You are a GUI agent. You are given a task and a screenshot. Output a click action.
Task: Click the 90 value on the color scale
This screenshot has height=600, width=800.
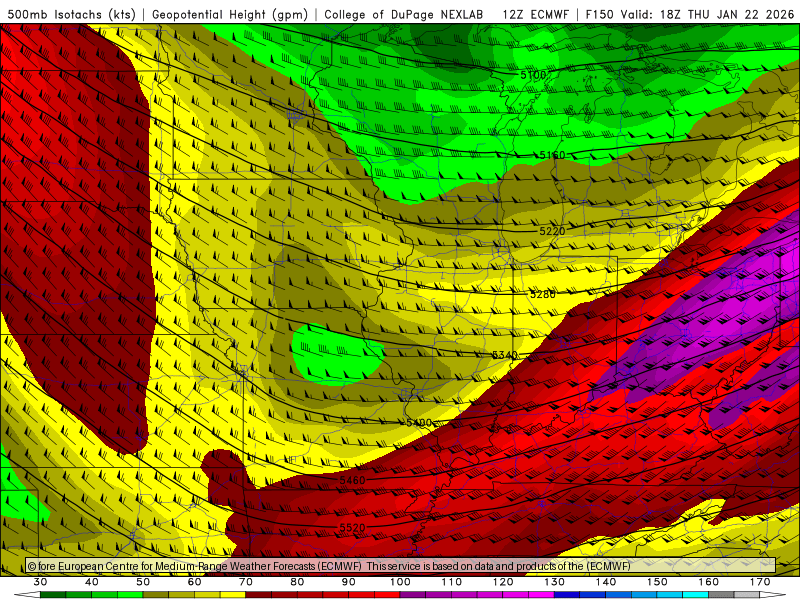(348, 582)
